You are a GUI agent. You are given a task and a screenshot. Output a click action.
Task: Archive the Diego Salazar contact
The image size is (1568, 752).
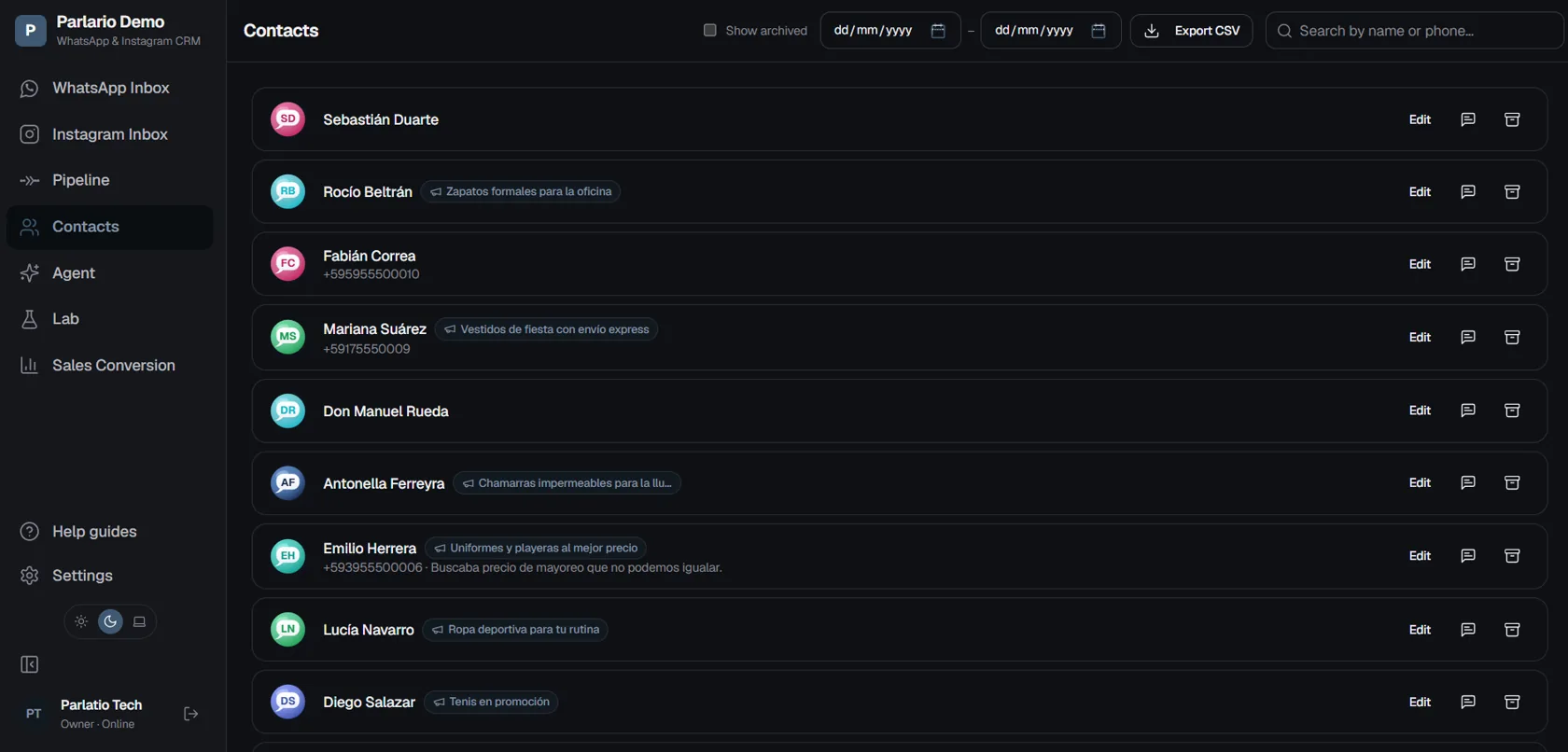(x=1512, y=702)
